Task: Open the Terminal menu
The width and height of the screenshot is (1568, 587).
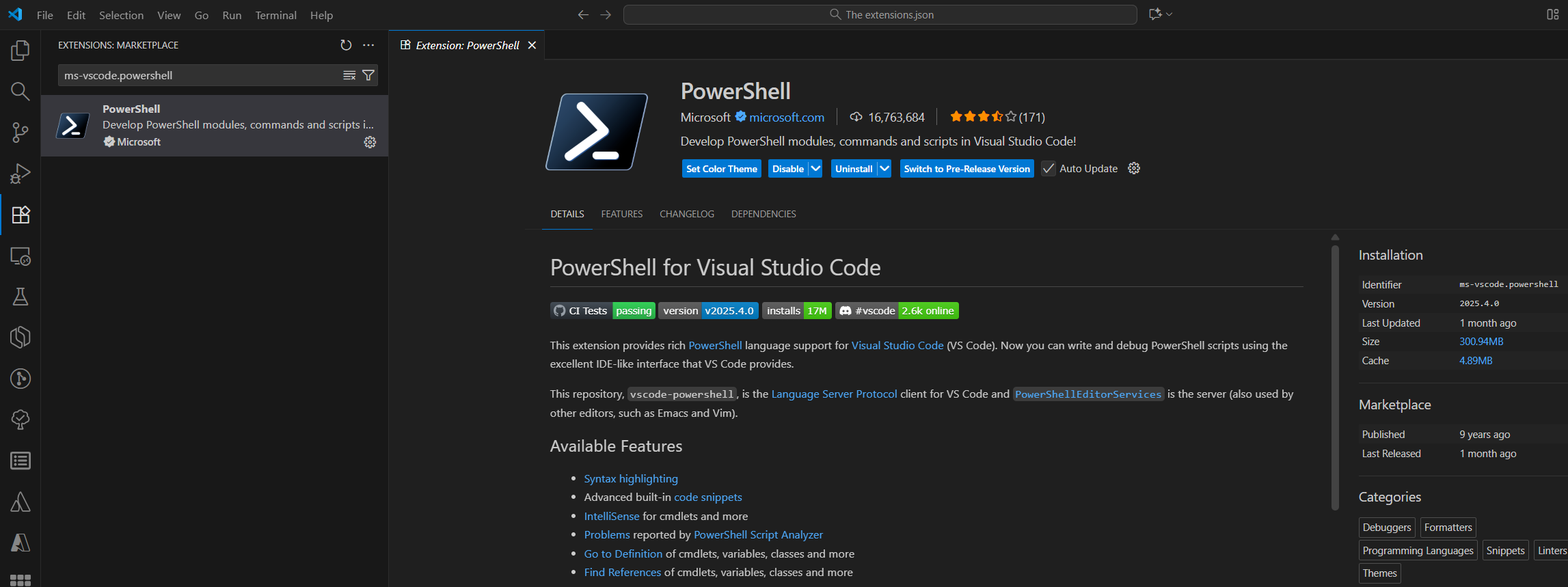Action: [x=275, y=15]
